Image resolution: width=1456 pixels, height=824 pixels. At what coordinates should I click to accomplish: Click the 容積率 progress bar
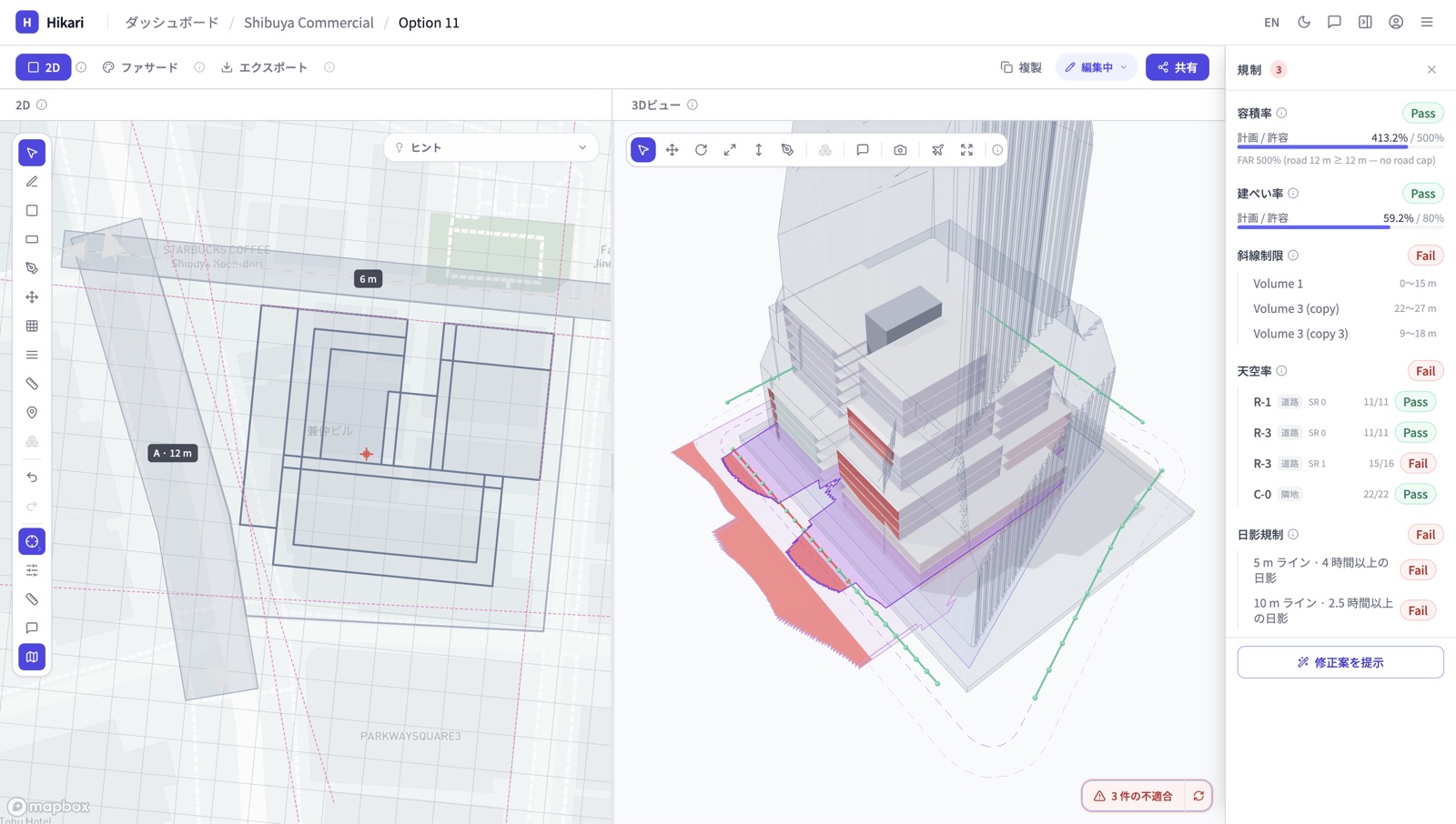pos(1340,147)
